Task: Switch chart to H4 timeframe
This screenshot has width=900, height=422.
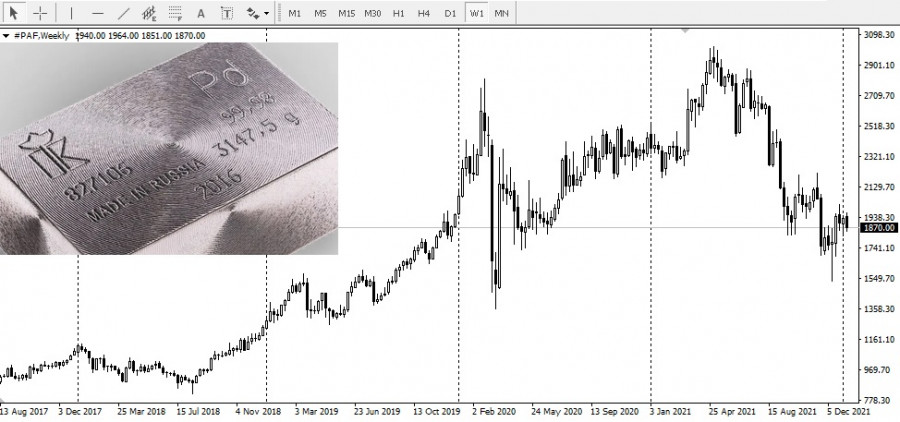Action: (x=424, y=13)
